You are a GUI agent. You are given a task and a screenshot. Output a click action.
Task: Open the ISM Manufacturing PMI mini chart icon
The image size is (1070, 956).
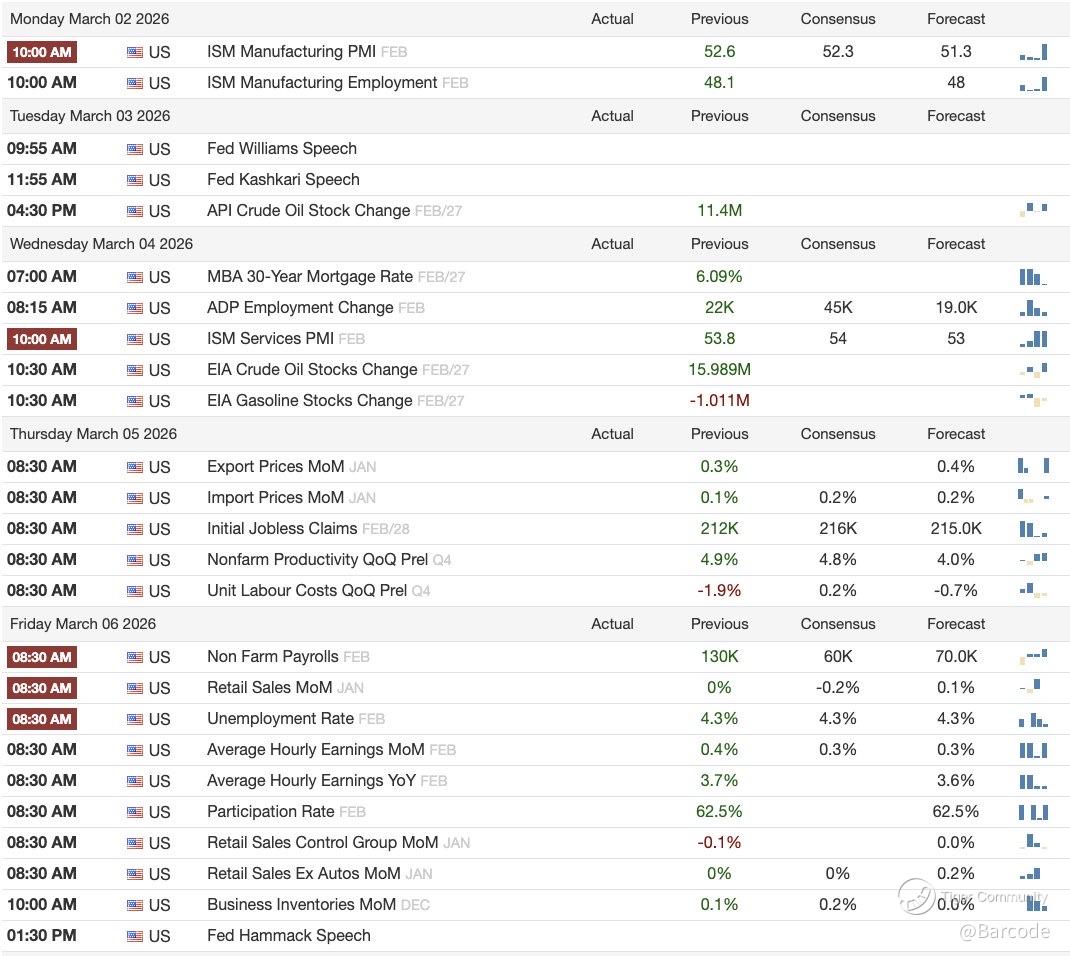pos(1033,52)
